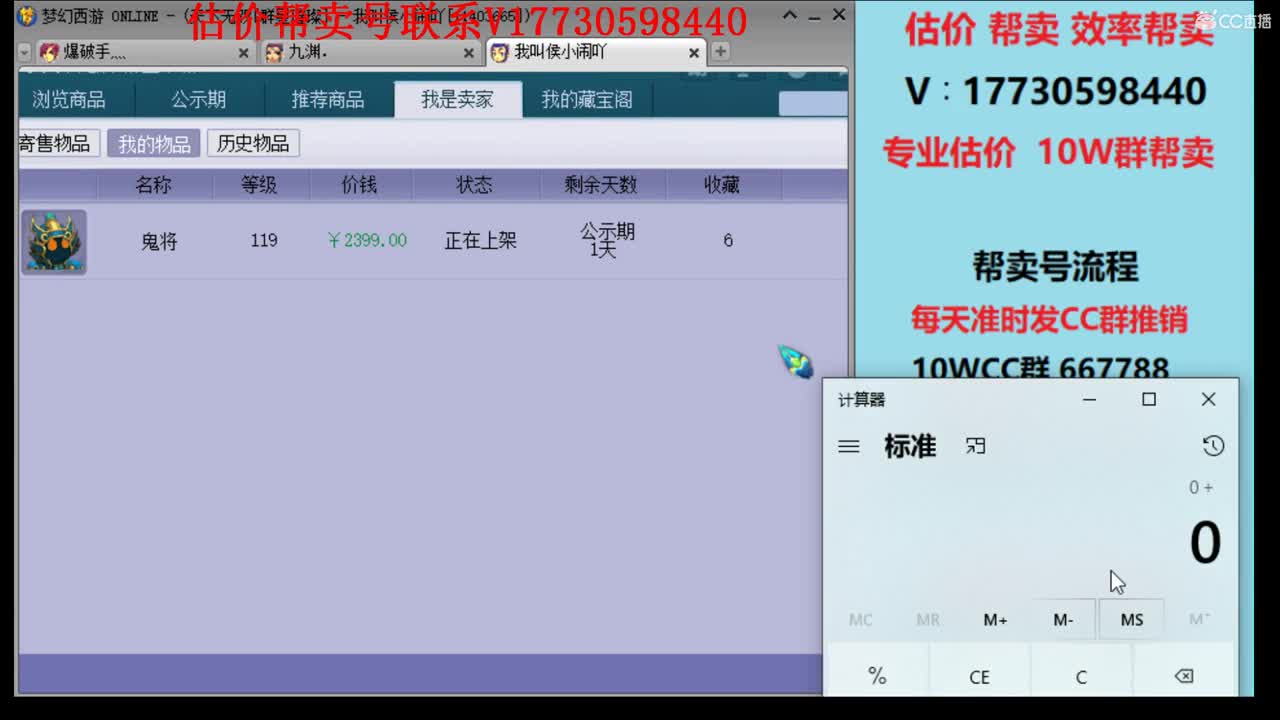The image size is (1280, 720).
Task: Switch to the 爆破手 game tab
Action: 144,52
